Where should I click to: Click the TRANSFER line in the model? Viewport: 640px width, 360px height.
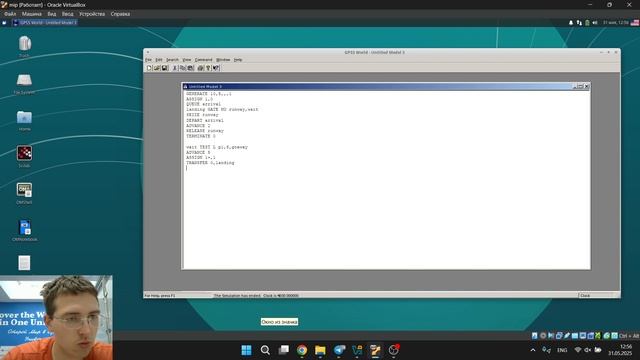click(210, 163)
